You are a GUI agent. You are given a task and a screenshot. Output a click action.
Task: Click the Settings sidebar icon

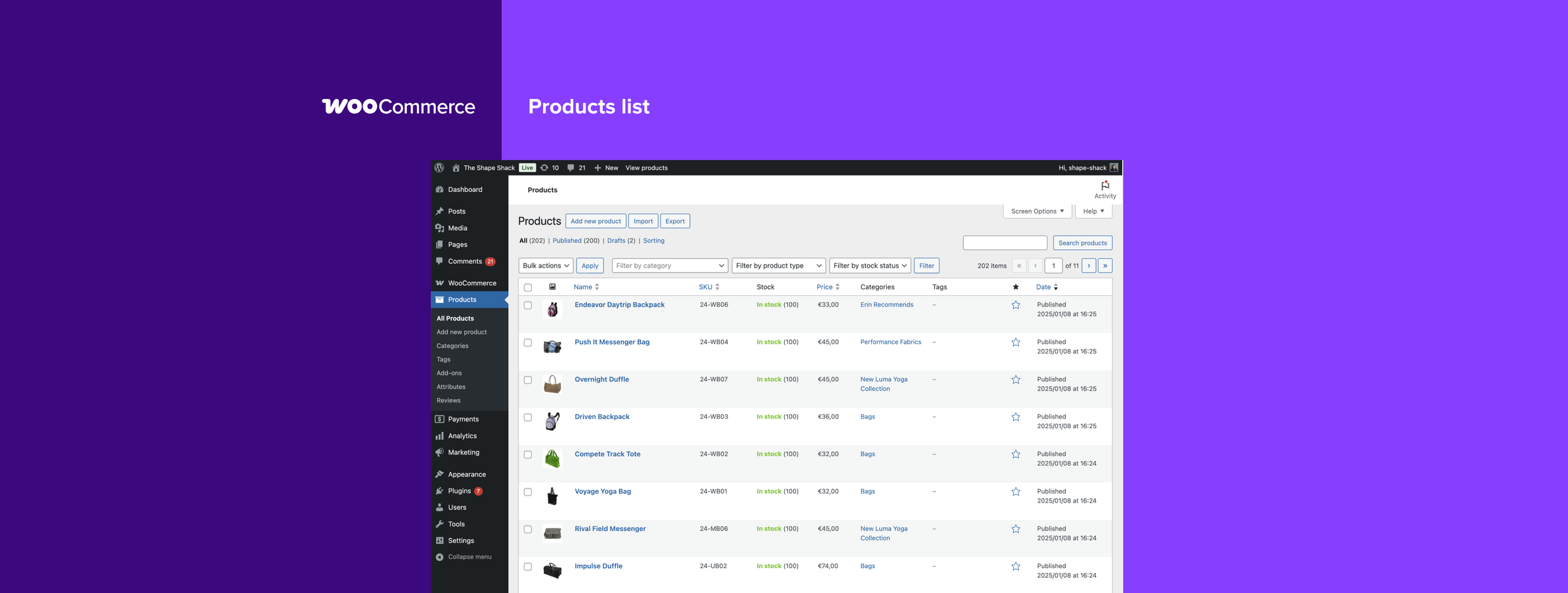point(440,540)
